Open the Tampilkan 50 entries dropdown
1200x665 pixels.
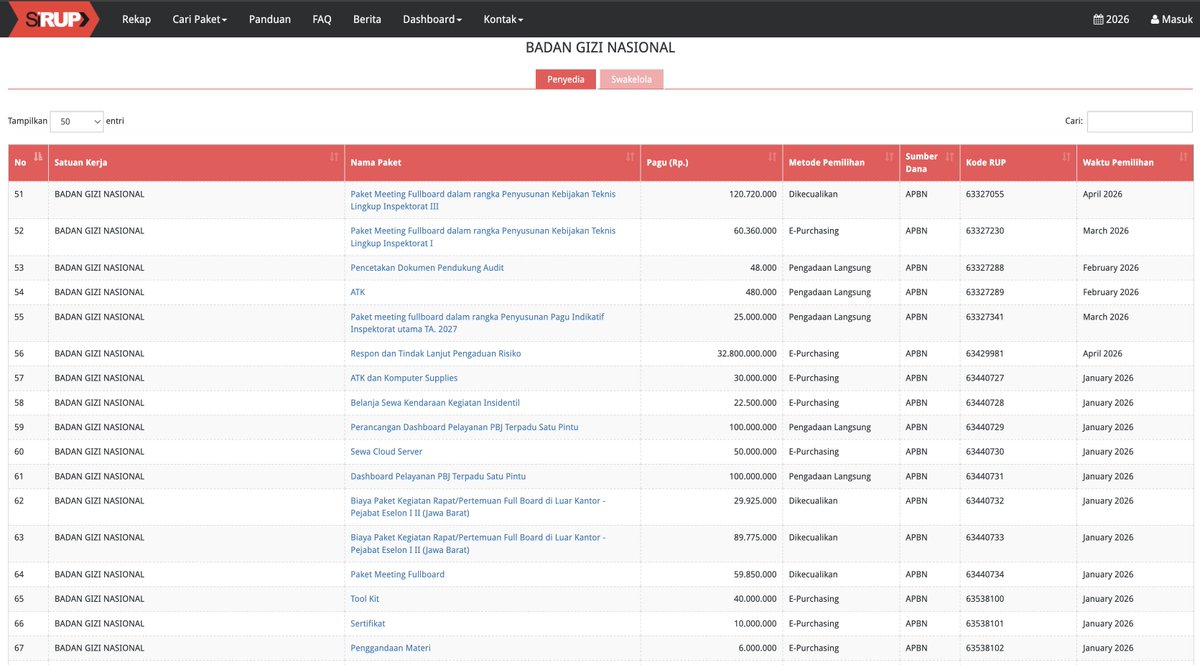(77, 121)
